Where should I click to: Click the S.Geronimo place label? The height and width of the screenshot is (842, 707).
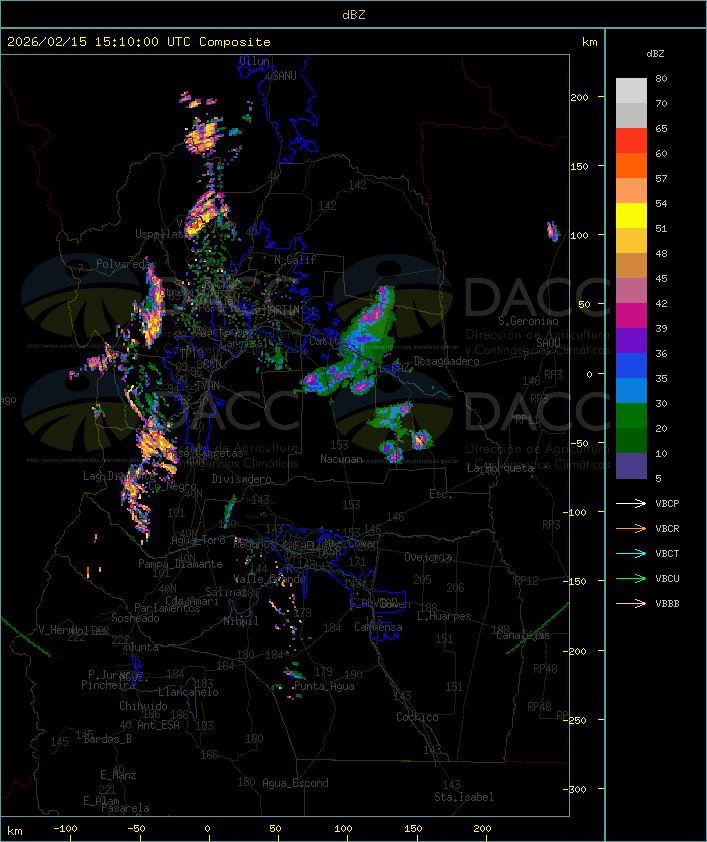coord(528,321)
